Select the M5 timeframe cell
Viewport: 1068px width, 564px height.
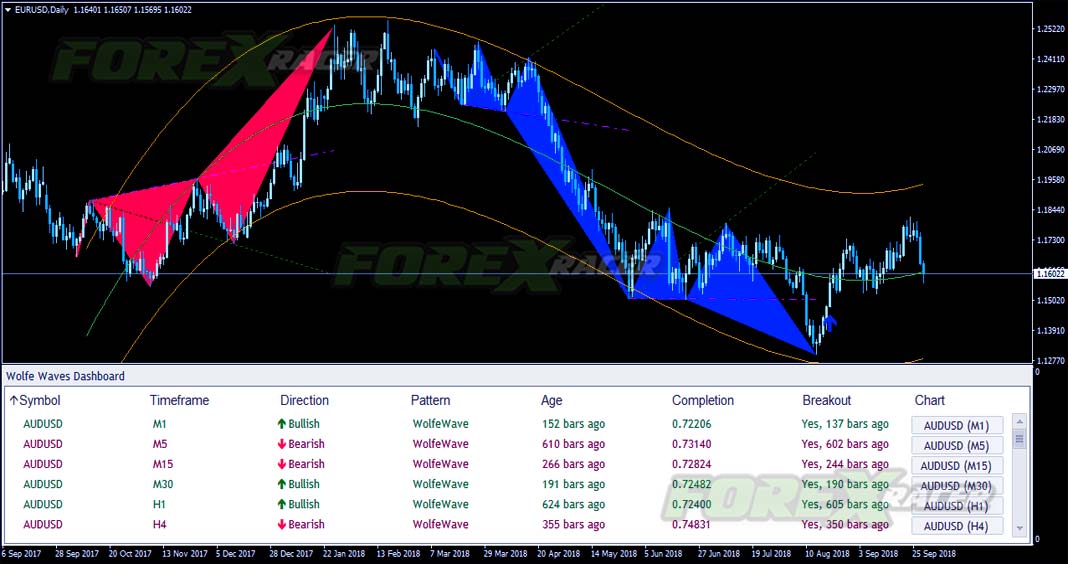159,444
